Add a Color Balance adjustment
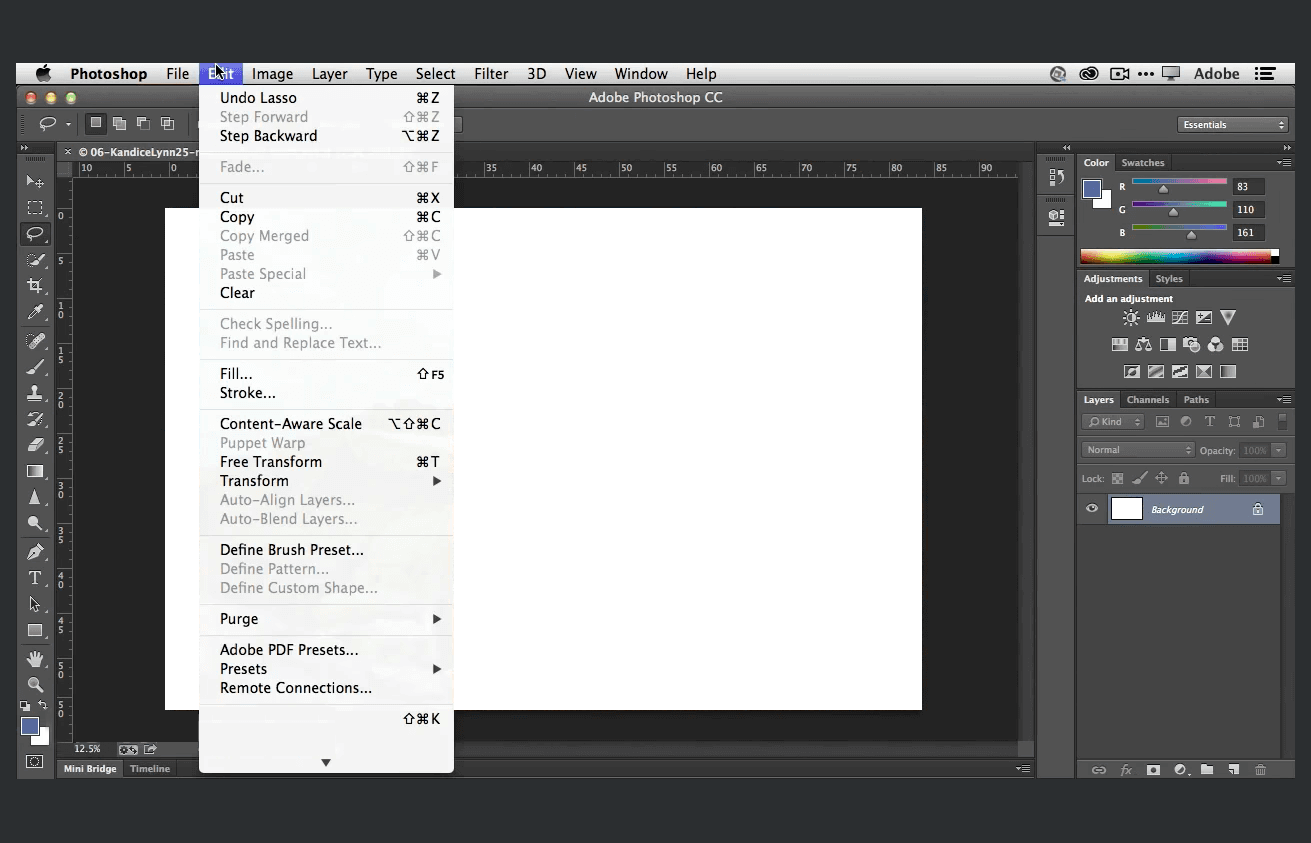This screenshot has height=843, width=1311. 1143,345
